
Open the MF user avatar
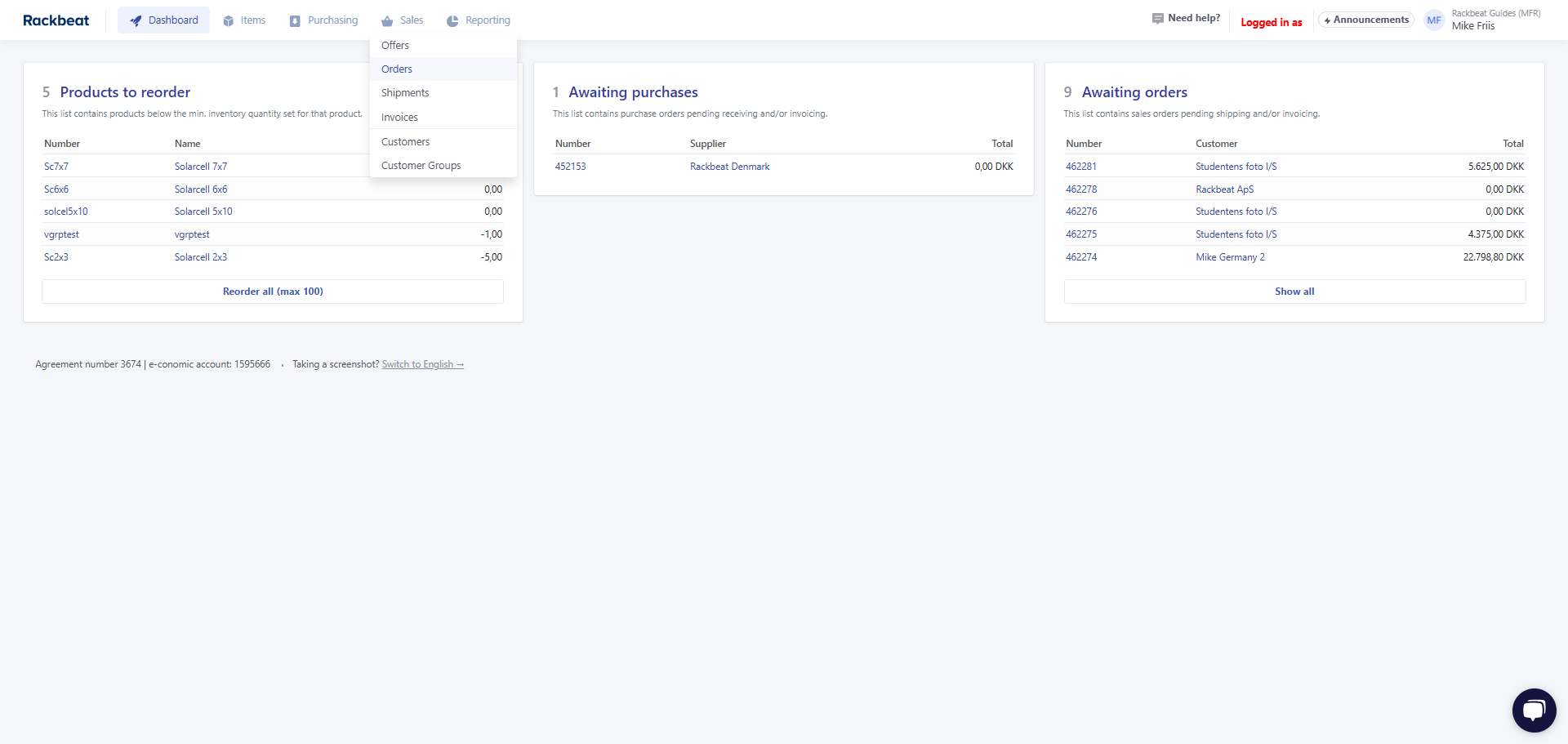(1434, 20)
